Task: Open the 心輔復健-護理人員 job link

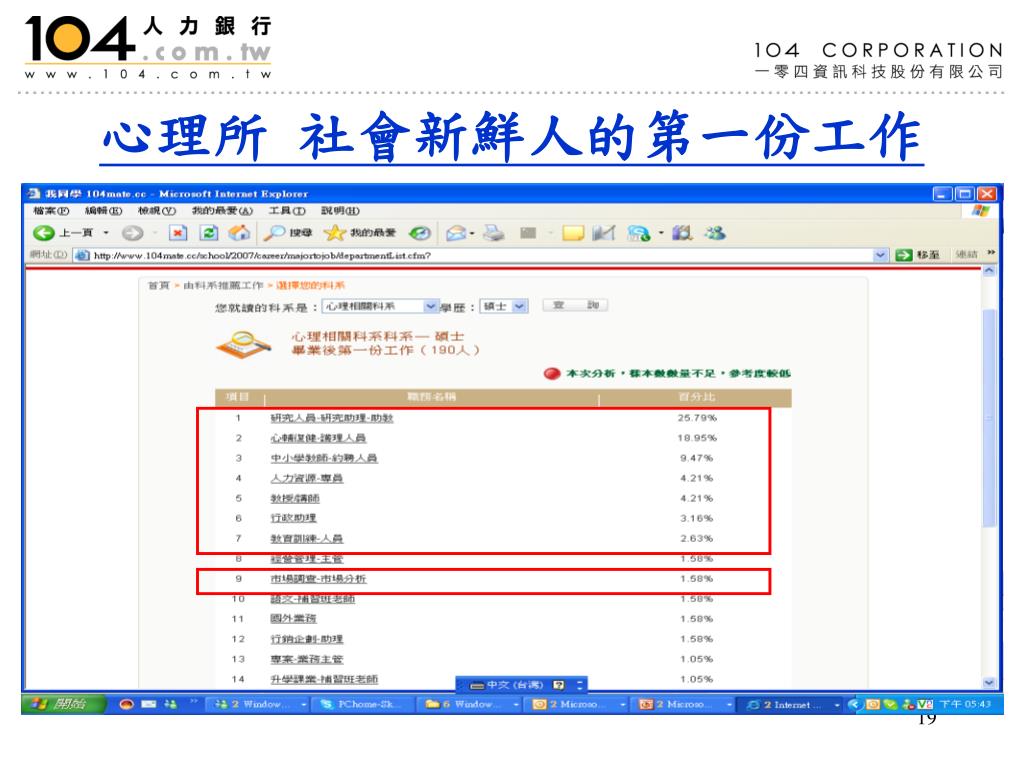Action: click(x=318, y=438)
